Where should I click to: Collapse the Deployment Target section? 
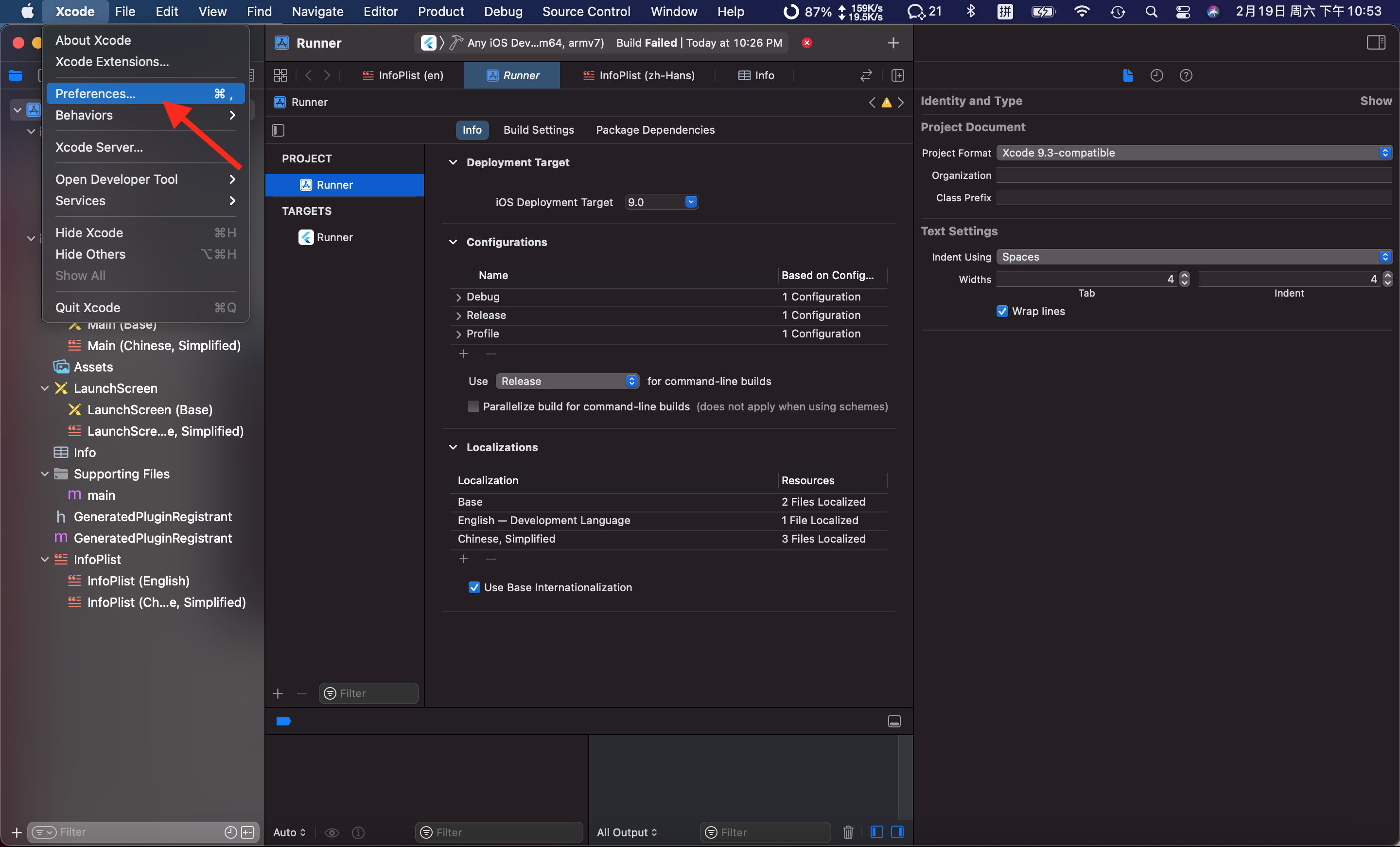[x=453, y=162]
